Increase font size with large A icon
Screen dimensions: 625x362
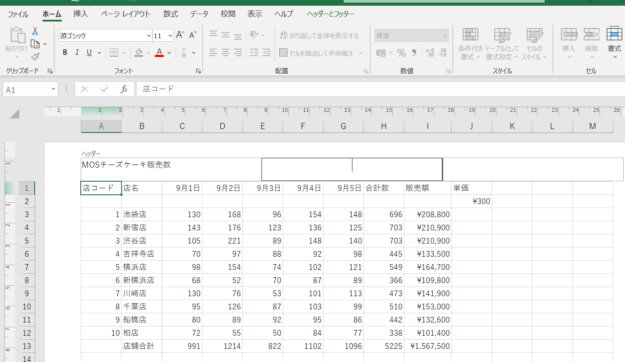pyautogui.click(x=180, y=35)
